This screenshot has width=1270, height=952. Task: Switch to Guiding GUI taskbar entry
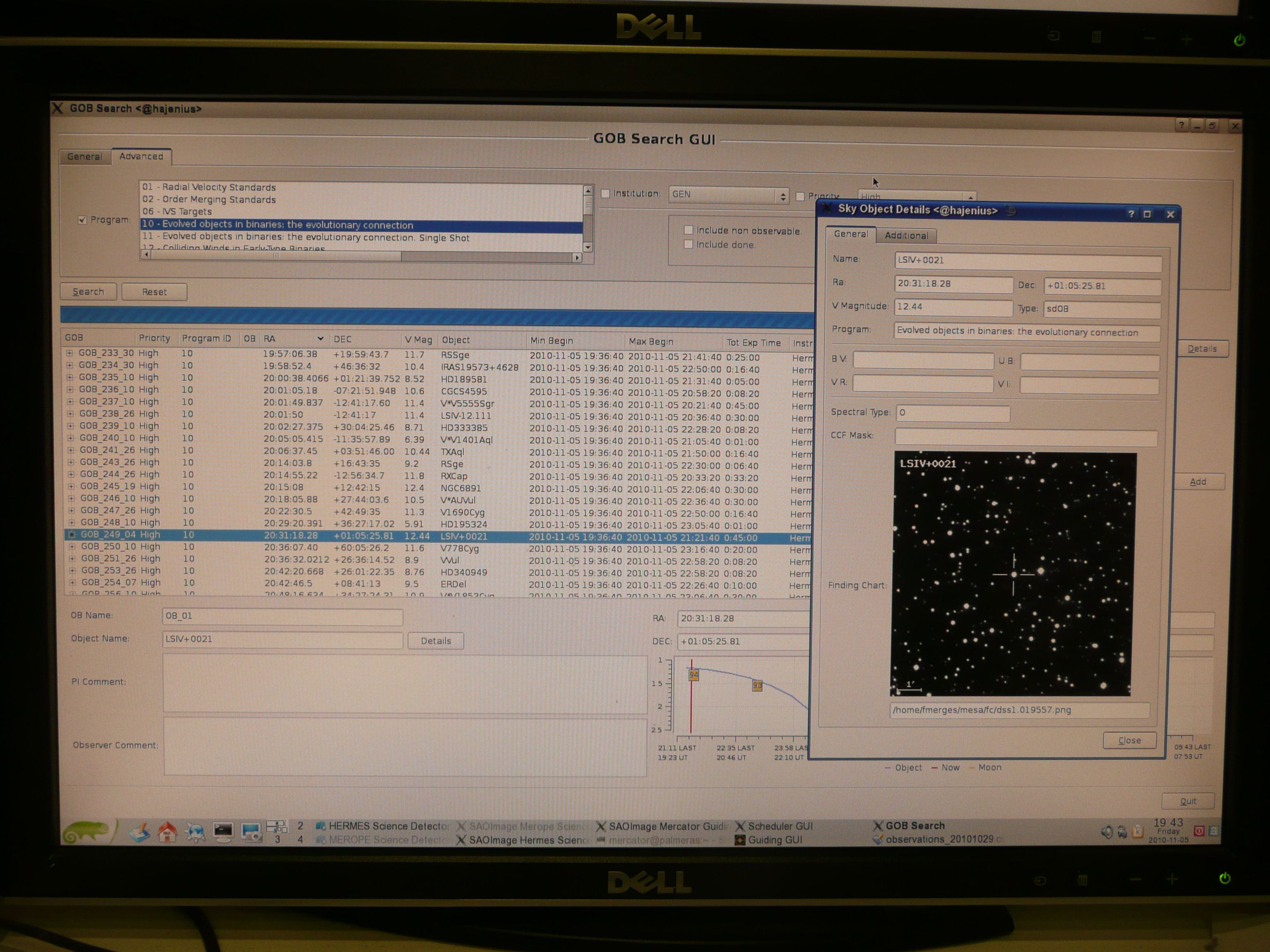tap(769, 840)
